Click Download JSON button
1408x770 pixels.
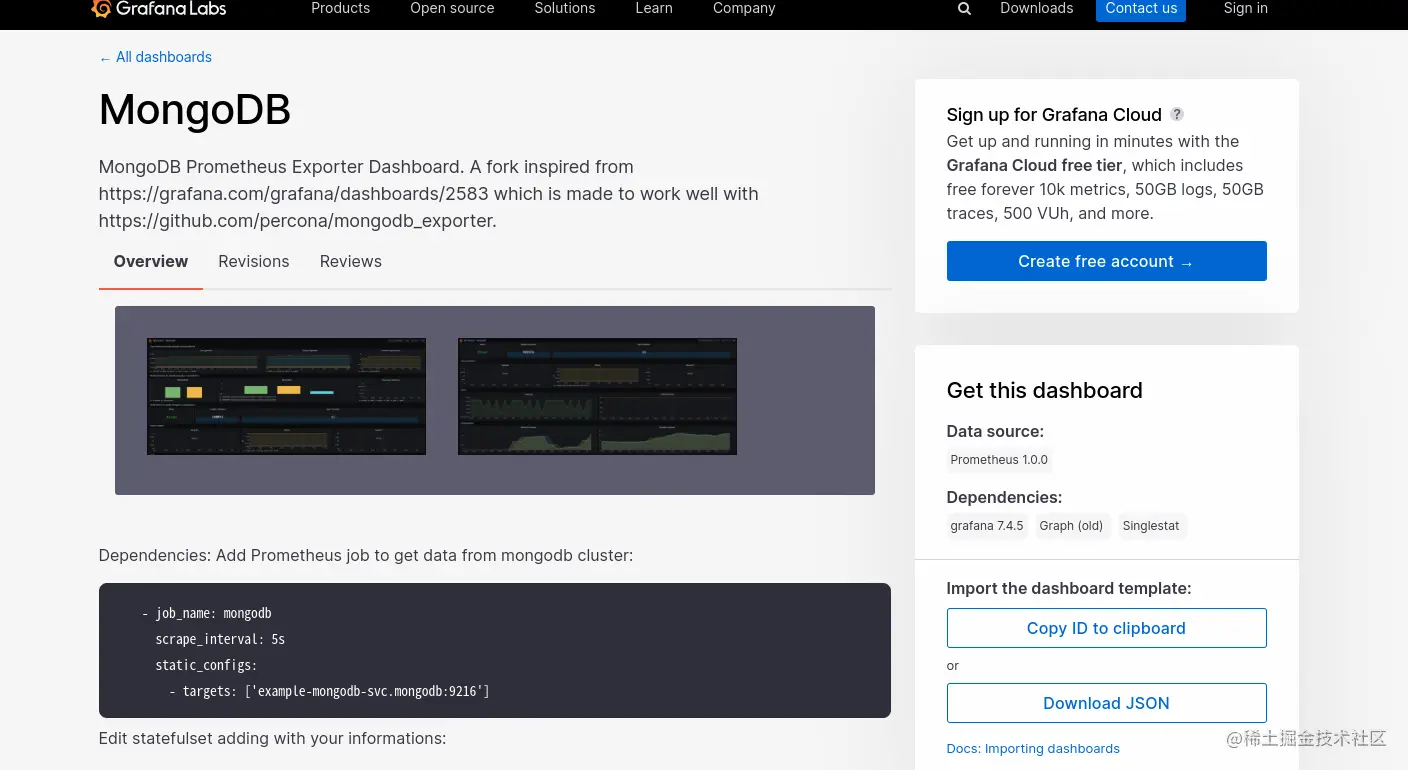[x=1106, y=703]
